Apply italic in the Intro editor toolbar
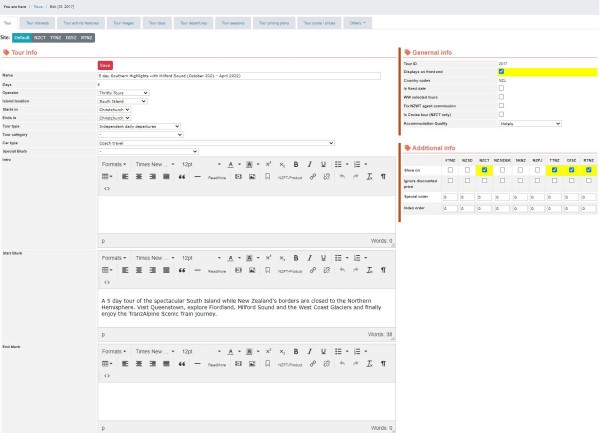Image resolution: width=600 pixels, height=433 pixels. 310,164
